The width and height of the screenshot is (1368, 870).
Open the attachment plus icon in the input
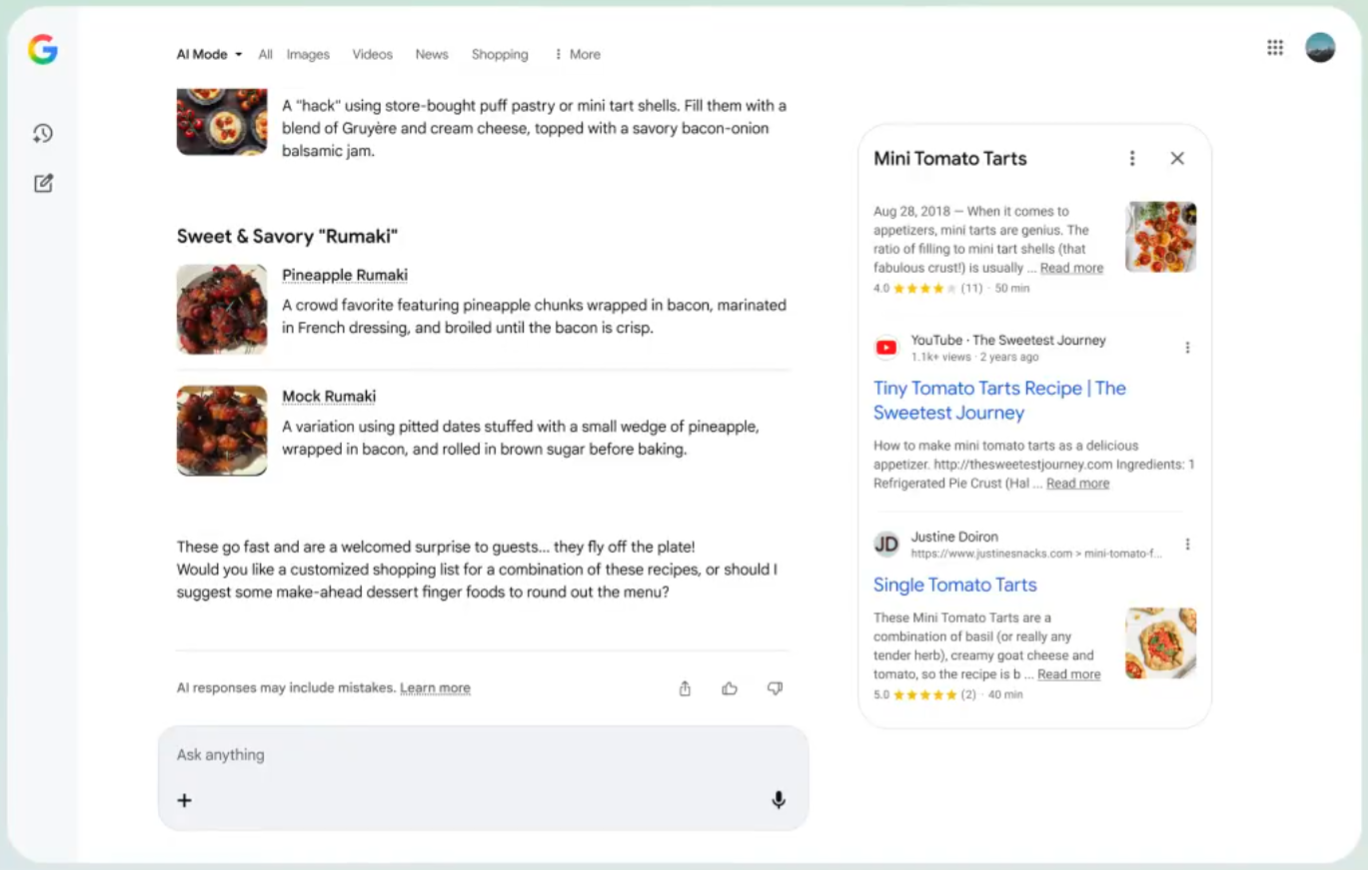tap(184, 800)
